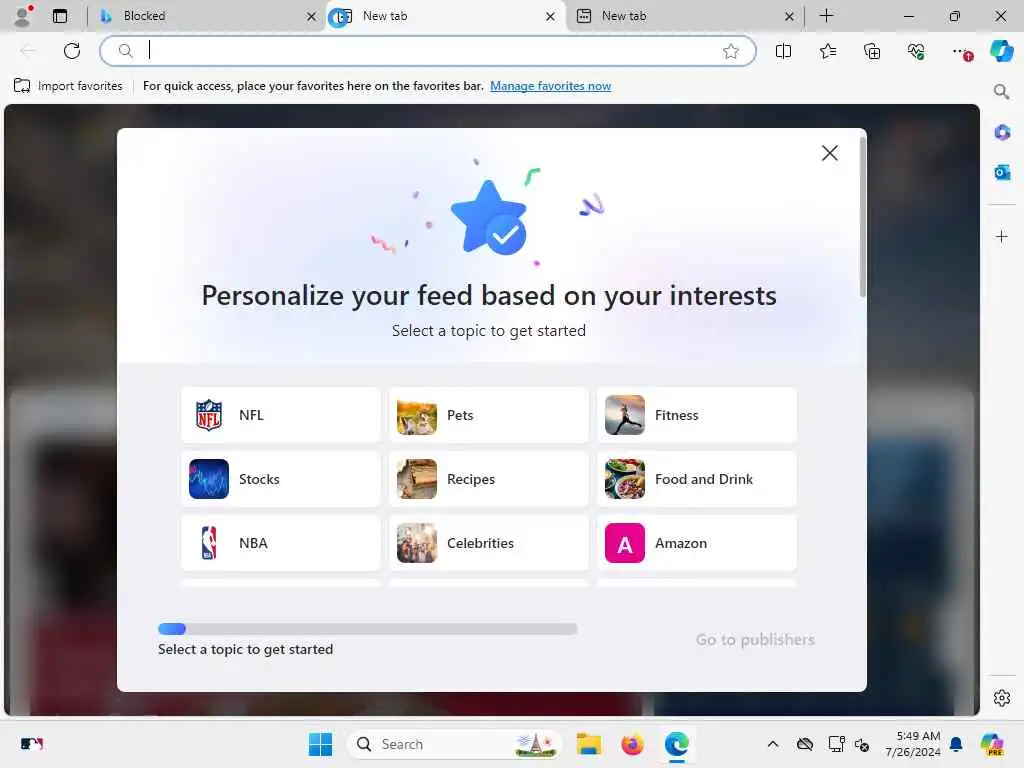
Task: Click the taskbar Search box
Action: point(455,744)
